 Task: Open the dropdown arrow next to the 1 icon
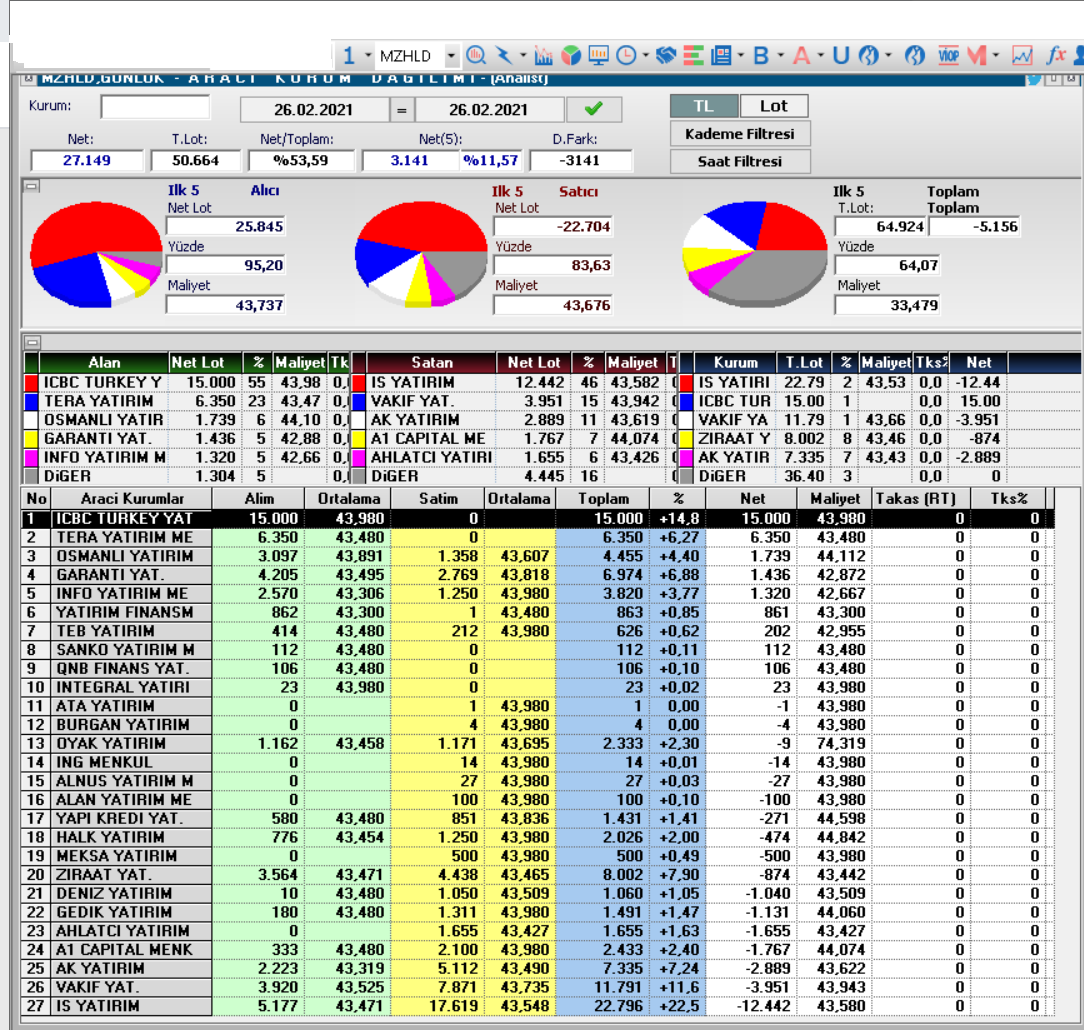click(x=368, y=55)
